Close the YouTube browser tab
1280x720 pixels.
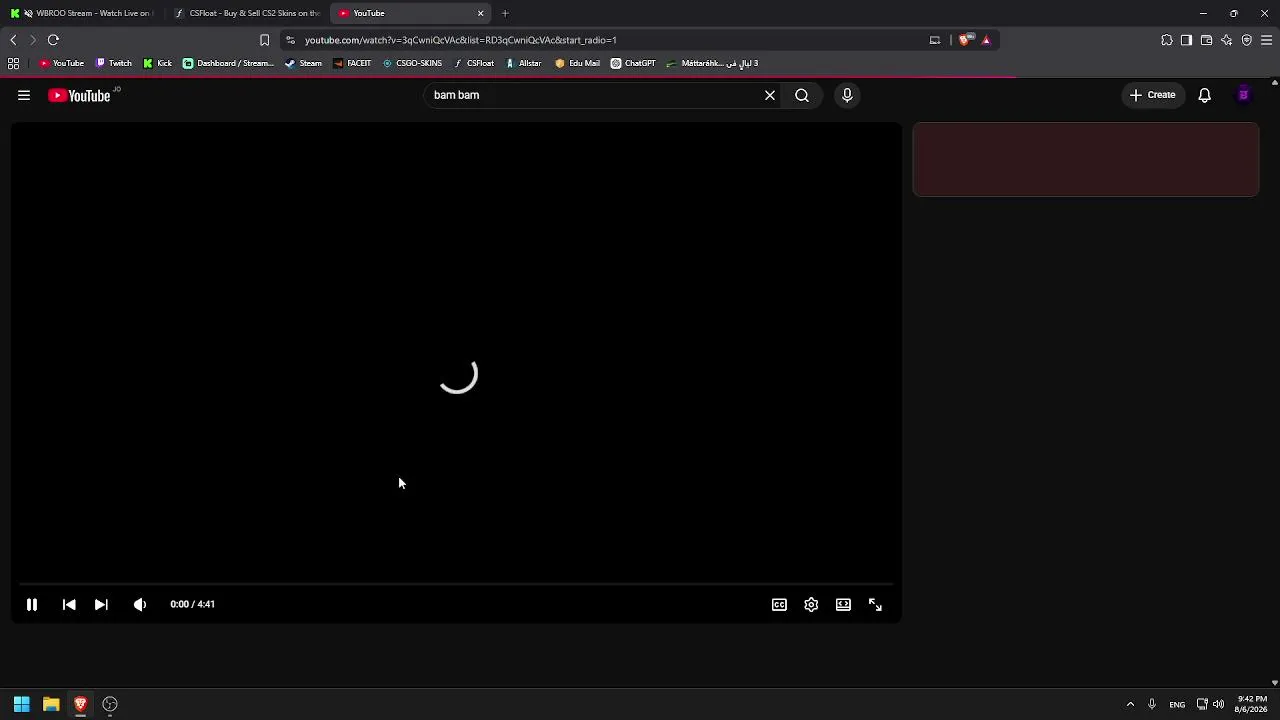(x=481, y=13)
